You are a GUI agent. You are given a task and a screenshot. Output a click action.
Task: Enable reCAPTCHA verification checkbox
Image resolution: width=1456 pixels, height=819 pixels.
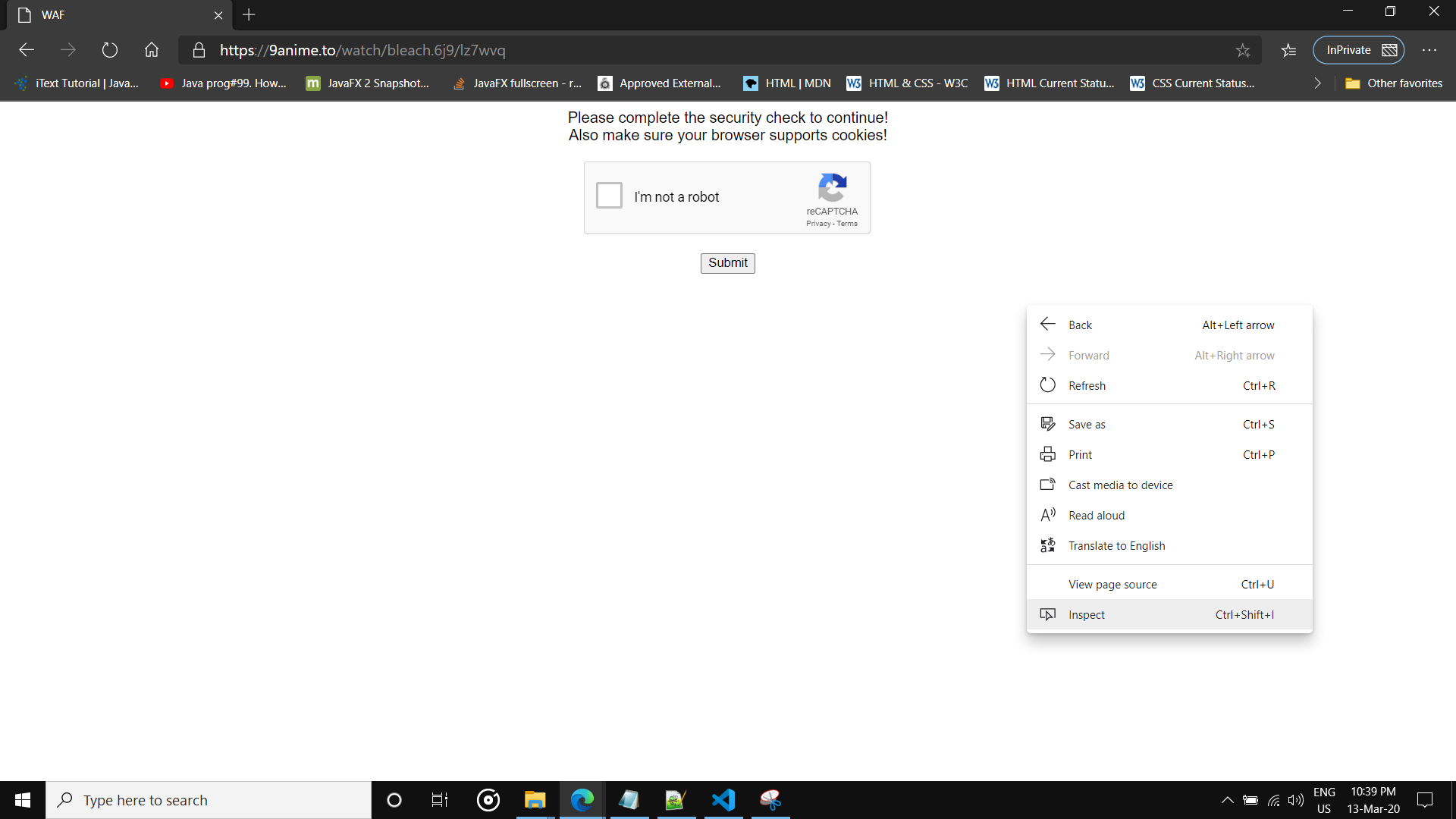point(609,196)
